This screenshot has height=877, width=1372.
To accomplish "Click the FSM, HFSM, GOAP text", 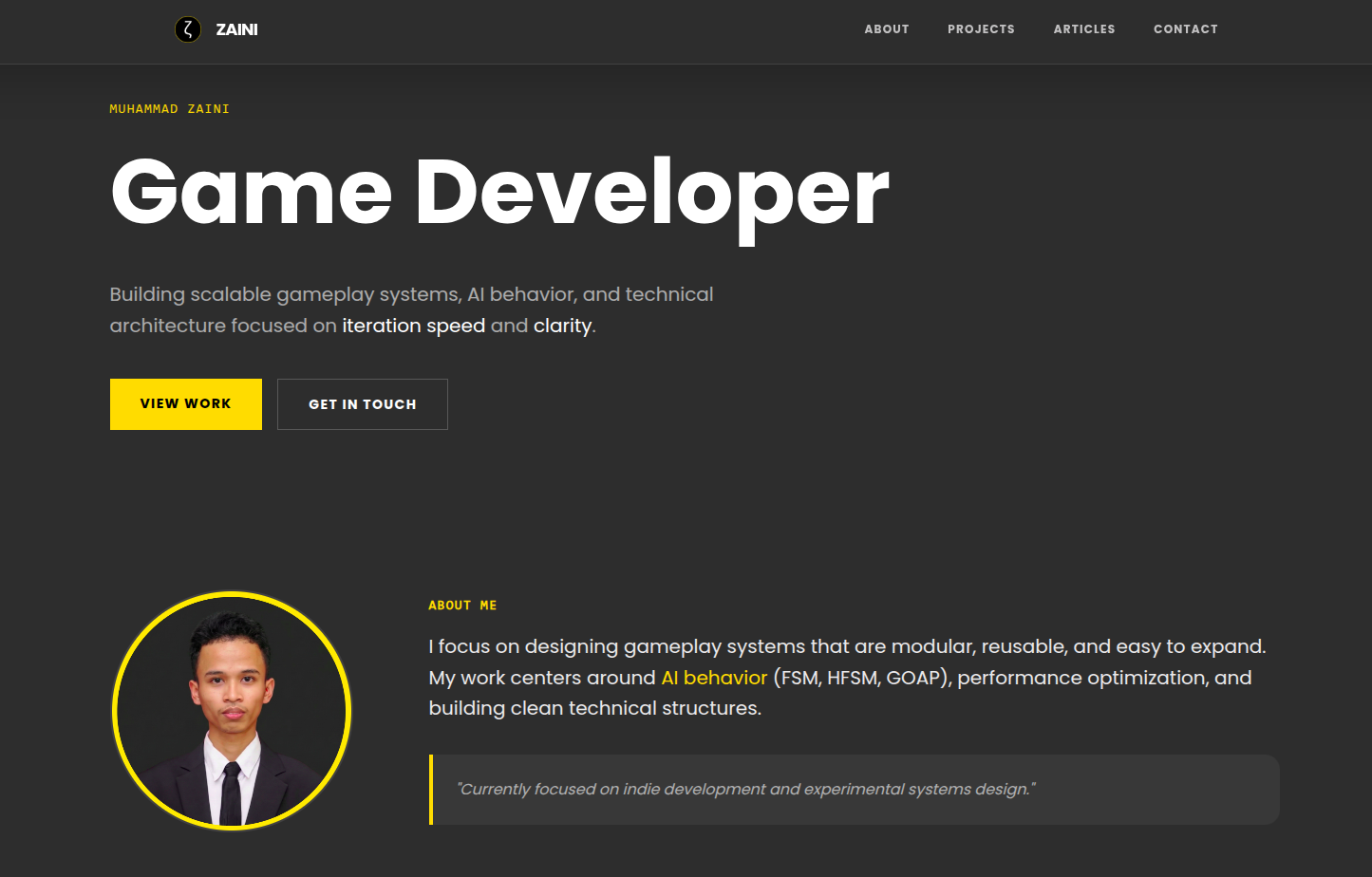I will click(x=861, y=678).
